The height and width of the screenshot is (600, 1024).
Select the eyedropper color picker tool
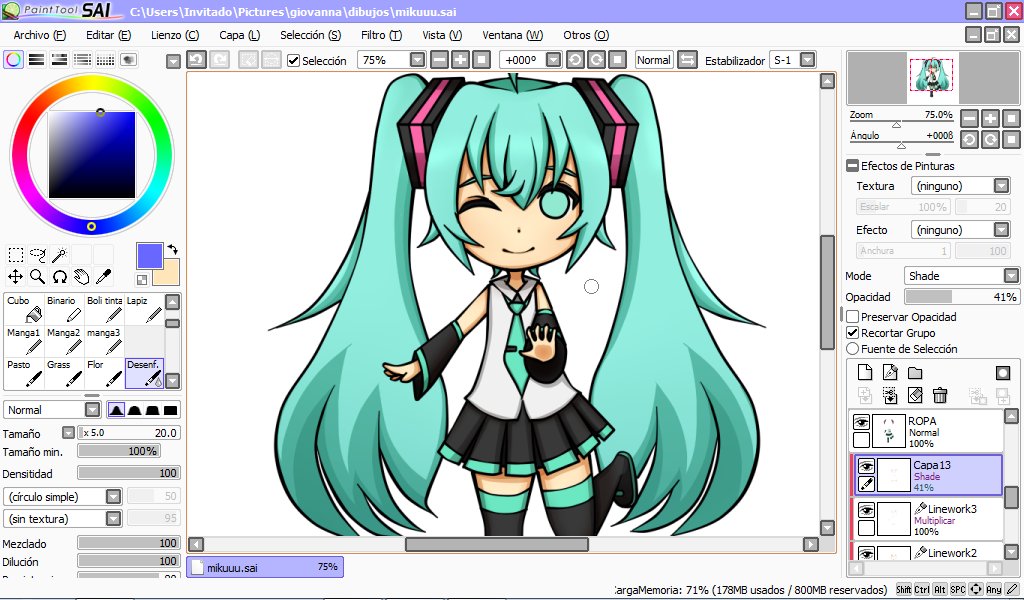tap(103, 277)
